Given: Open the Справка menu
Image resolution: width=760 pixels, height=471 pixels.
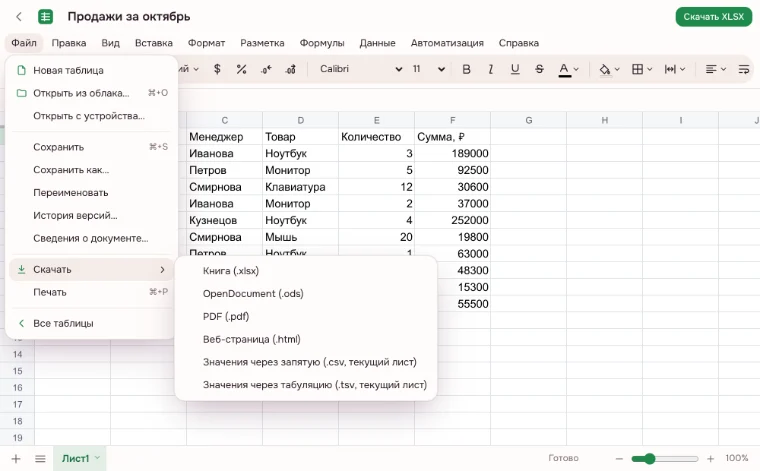Looking at the screenshot, I should pyautogui.click(x=519, y=43).
